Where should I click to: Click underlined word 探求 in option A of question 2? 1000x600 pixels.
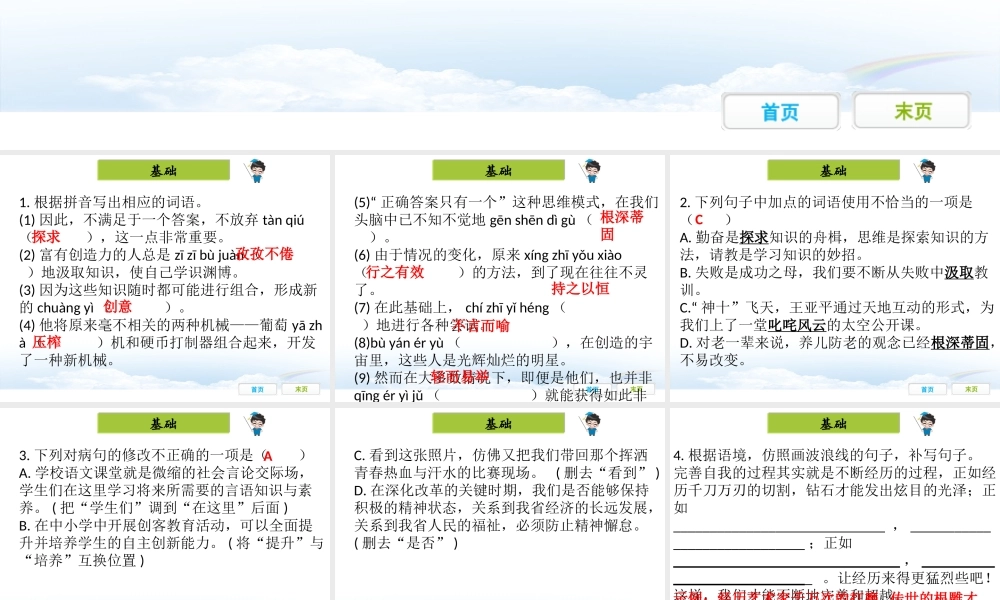(x=754, y=237)
